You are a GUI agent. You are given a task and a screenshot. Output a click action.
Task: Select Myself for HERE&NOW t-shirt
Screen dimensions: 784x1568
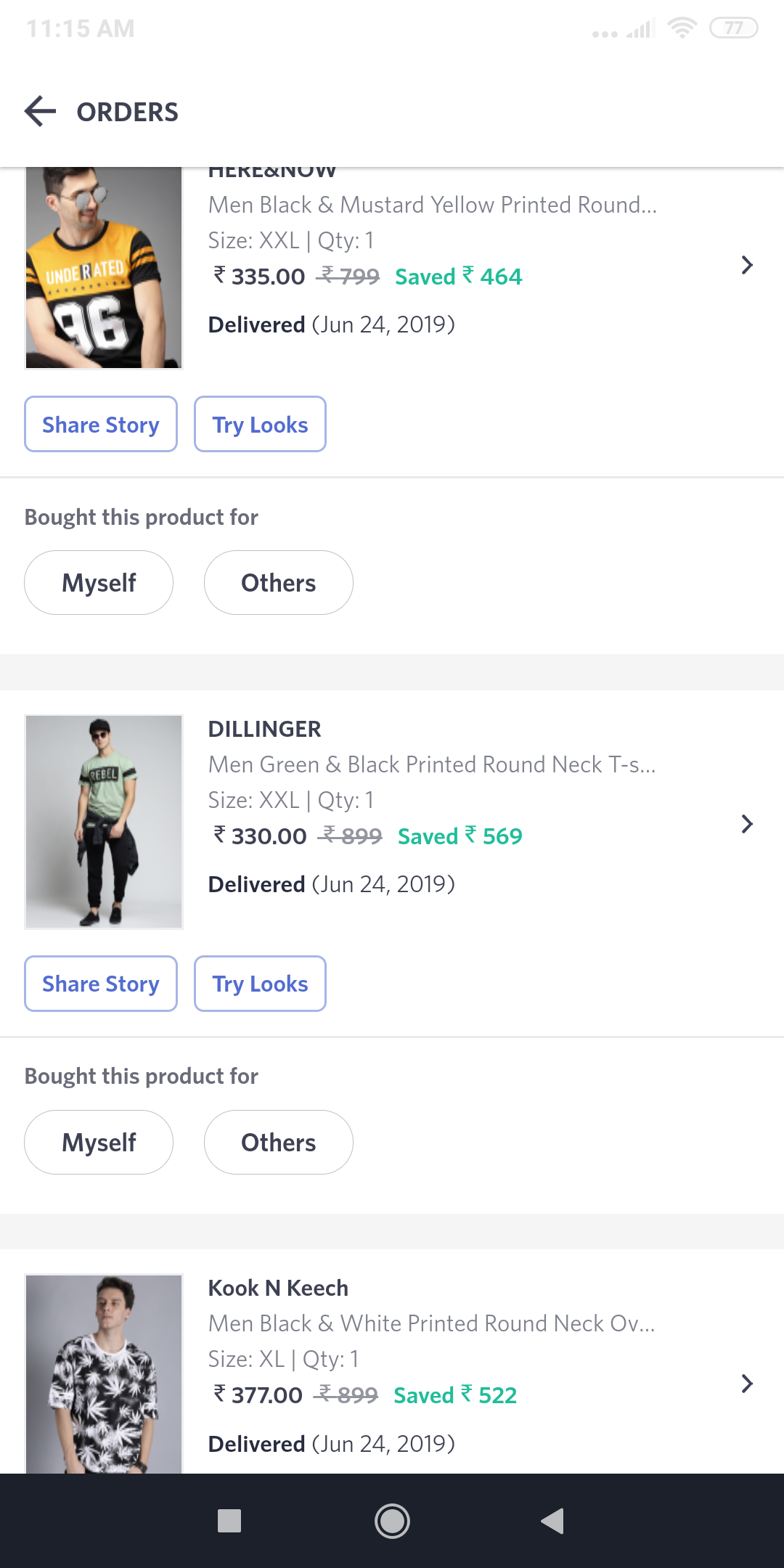click(x=99, y=583)
